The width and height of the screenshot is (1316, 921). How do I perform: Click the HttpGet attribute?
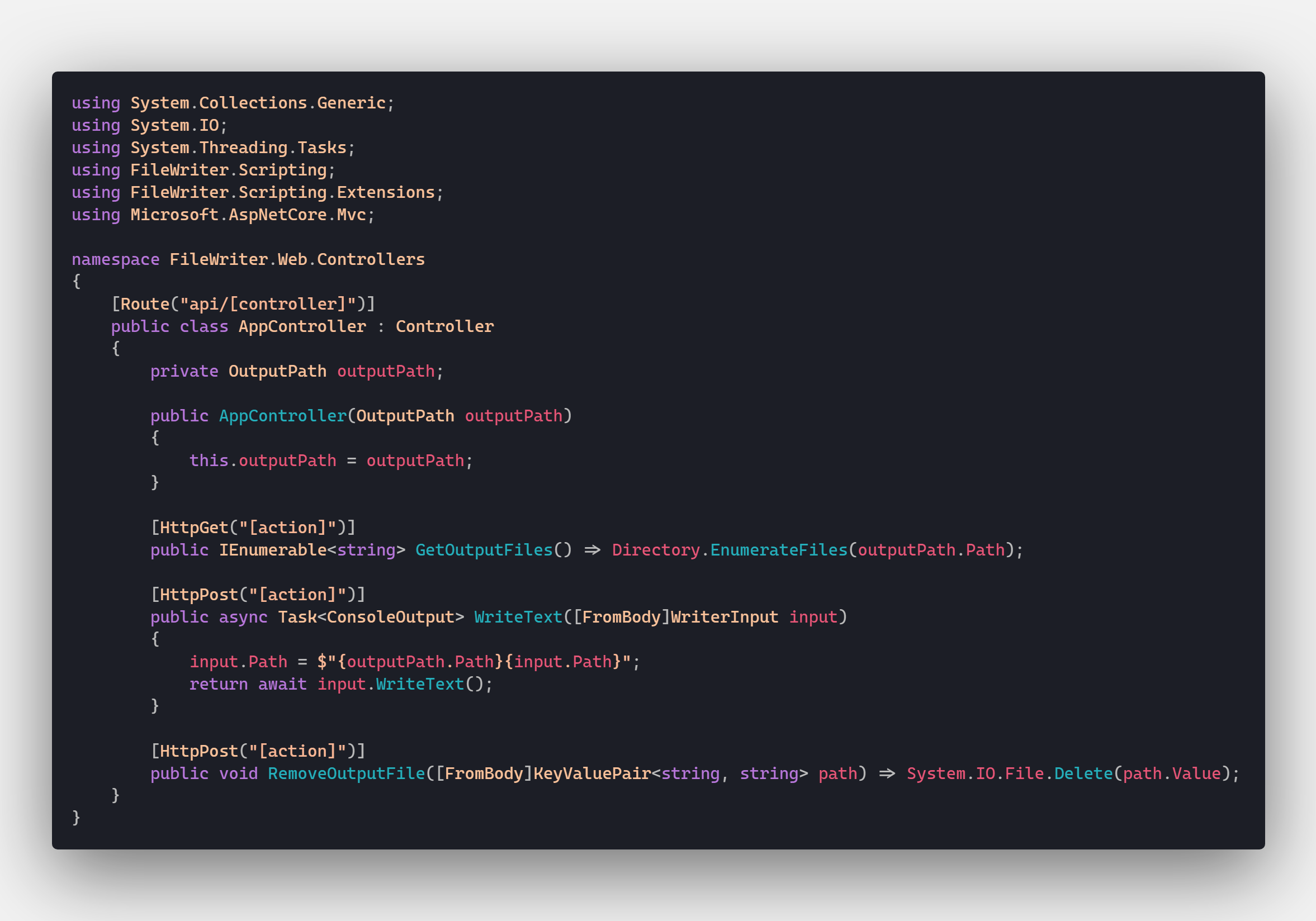[x=253, y=527]
